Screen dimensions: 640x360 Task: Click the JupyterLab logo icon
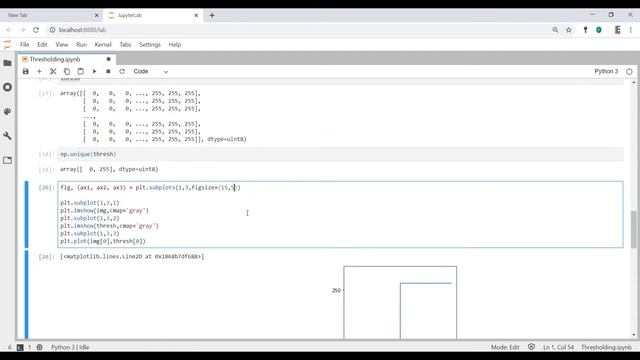pos(7,44)
